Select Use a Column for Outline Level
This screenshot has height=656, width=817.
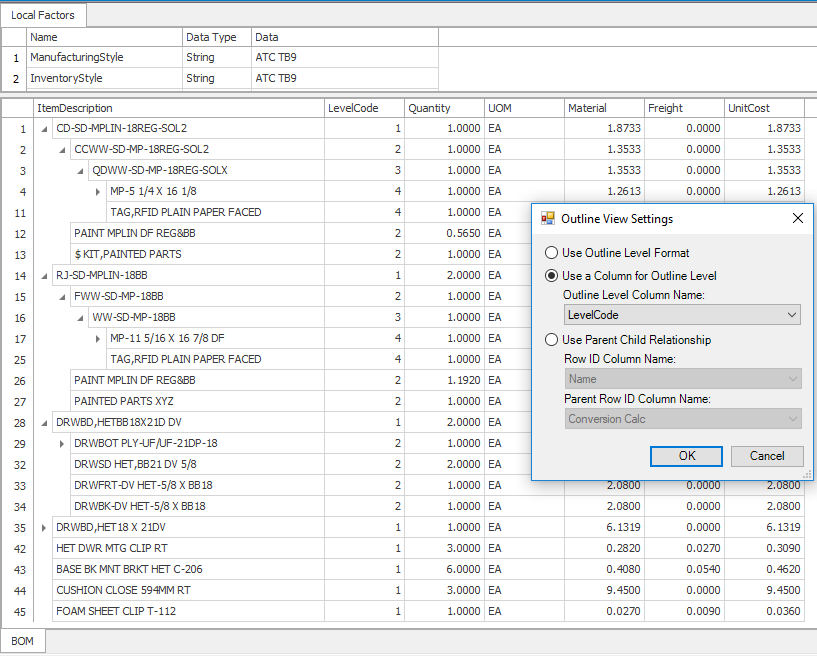(551, 276)
